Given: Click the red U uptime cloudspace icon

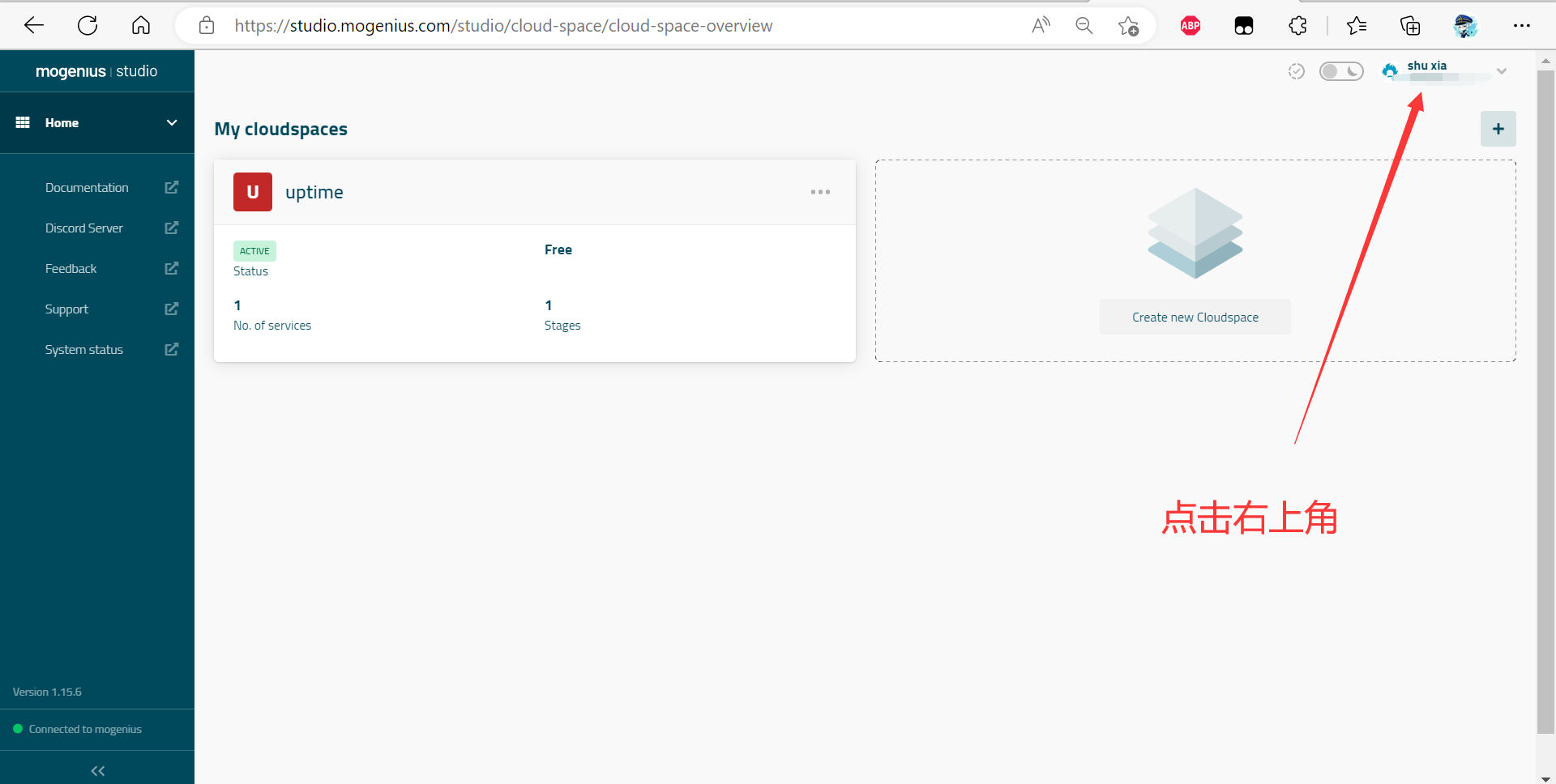Looking at the screenshot, I should coord(253,192).
